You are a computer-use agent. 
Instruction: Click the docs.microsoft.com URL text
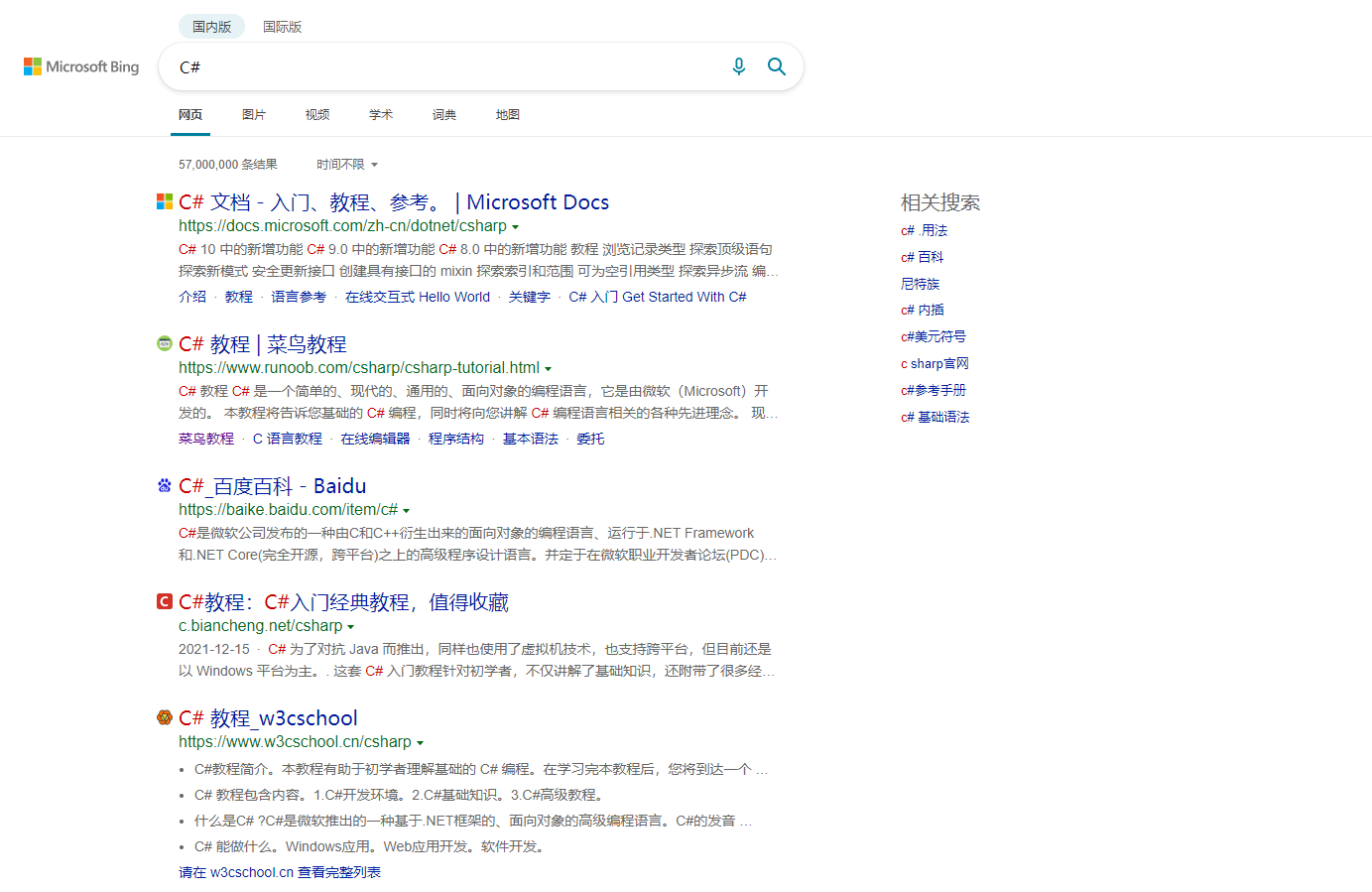342,226
